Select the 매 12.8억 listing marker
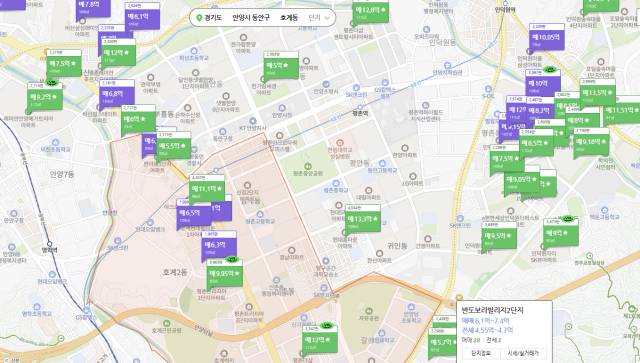The height and width of the screenshot is (363, 640). click(370, 11)
